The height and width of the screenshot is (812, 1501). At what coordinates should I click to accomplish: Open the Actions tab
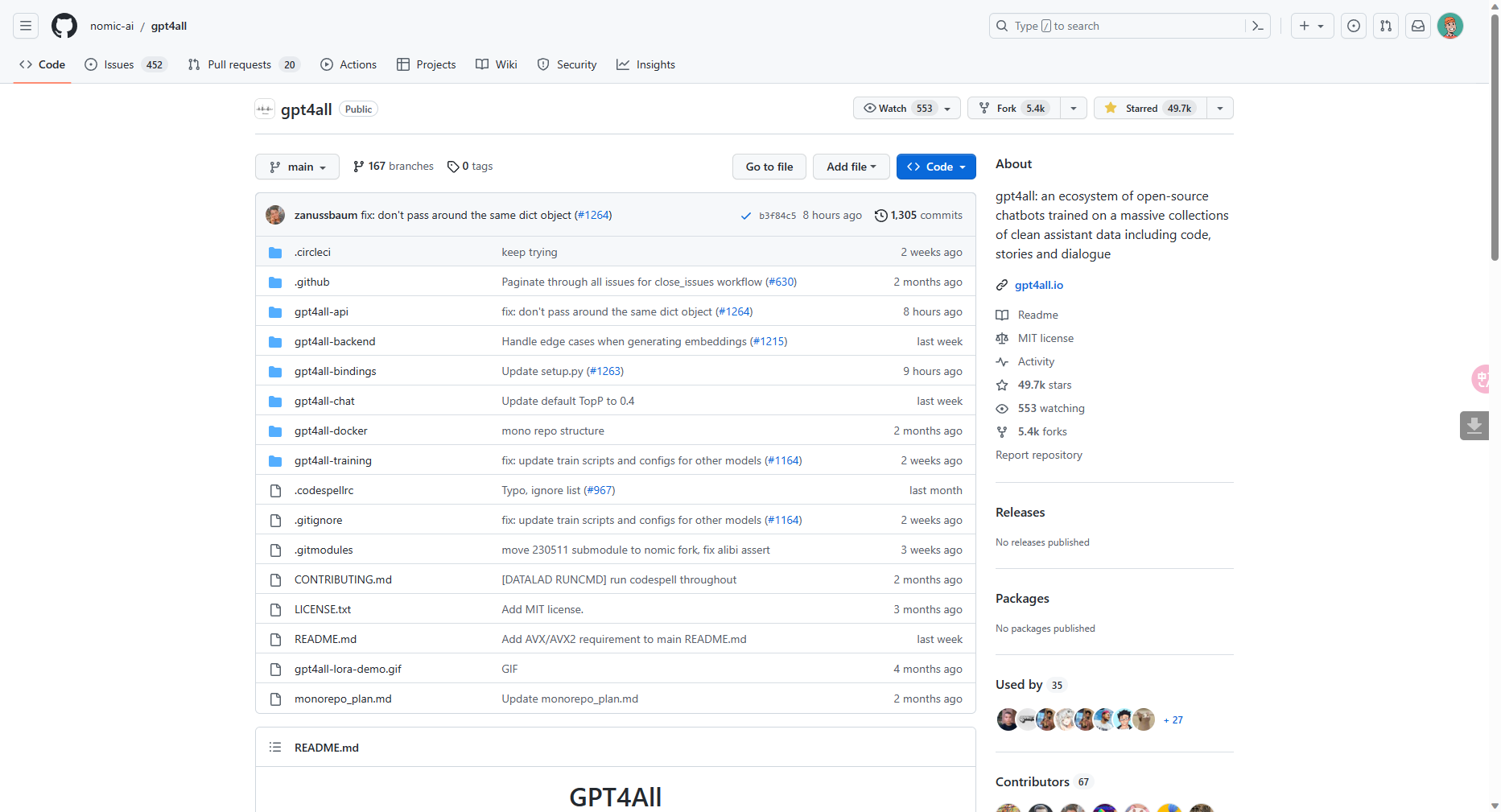point(348,64)
